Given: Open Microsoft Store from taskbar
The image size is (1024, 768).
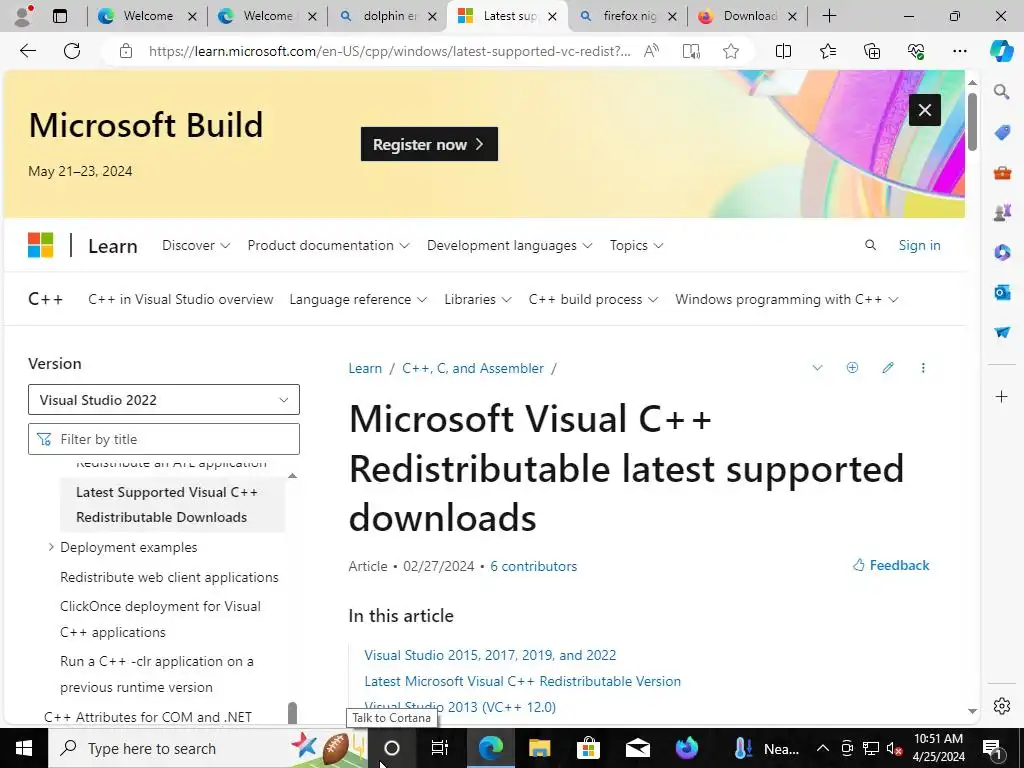Looking at the screenshot, I should [588, 748].
